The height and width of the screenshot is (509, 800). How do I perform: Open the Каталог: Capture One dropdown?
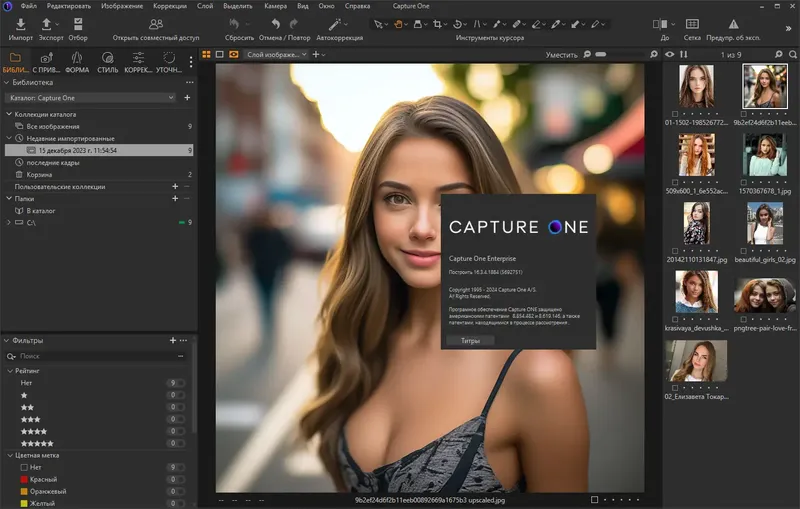91,98
